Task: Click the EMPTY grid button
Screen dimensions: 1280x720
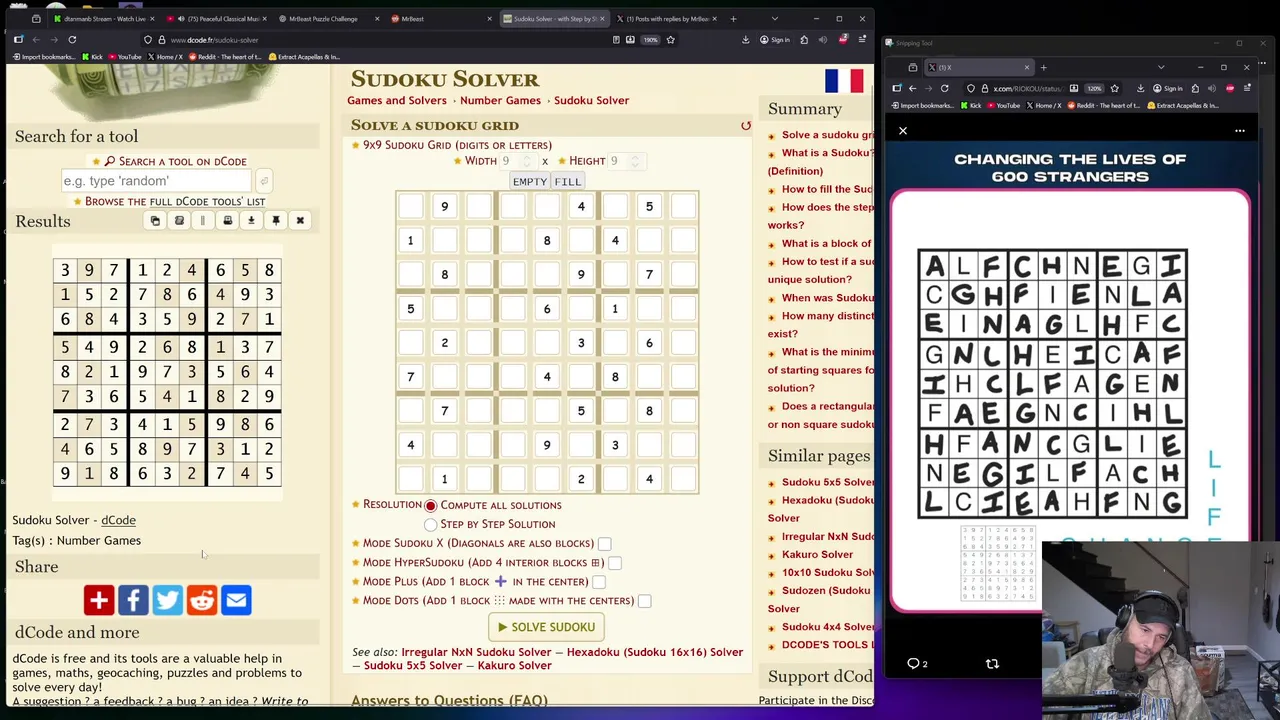Action: pyautogui.click(x=530, y=182)
